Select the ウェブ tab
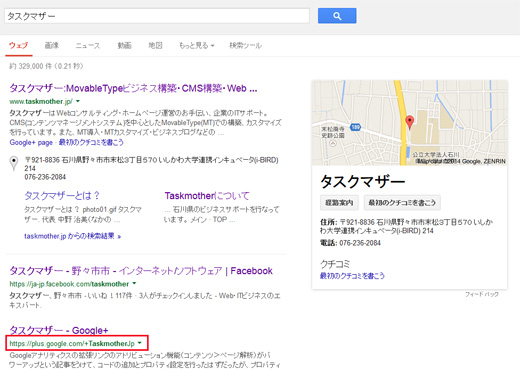Image resolution: width=520 pixels, height=370 pixels. 19,45
